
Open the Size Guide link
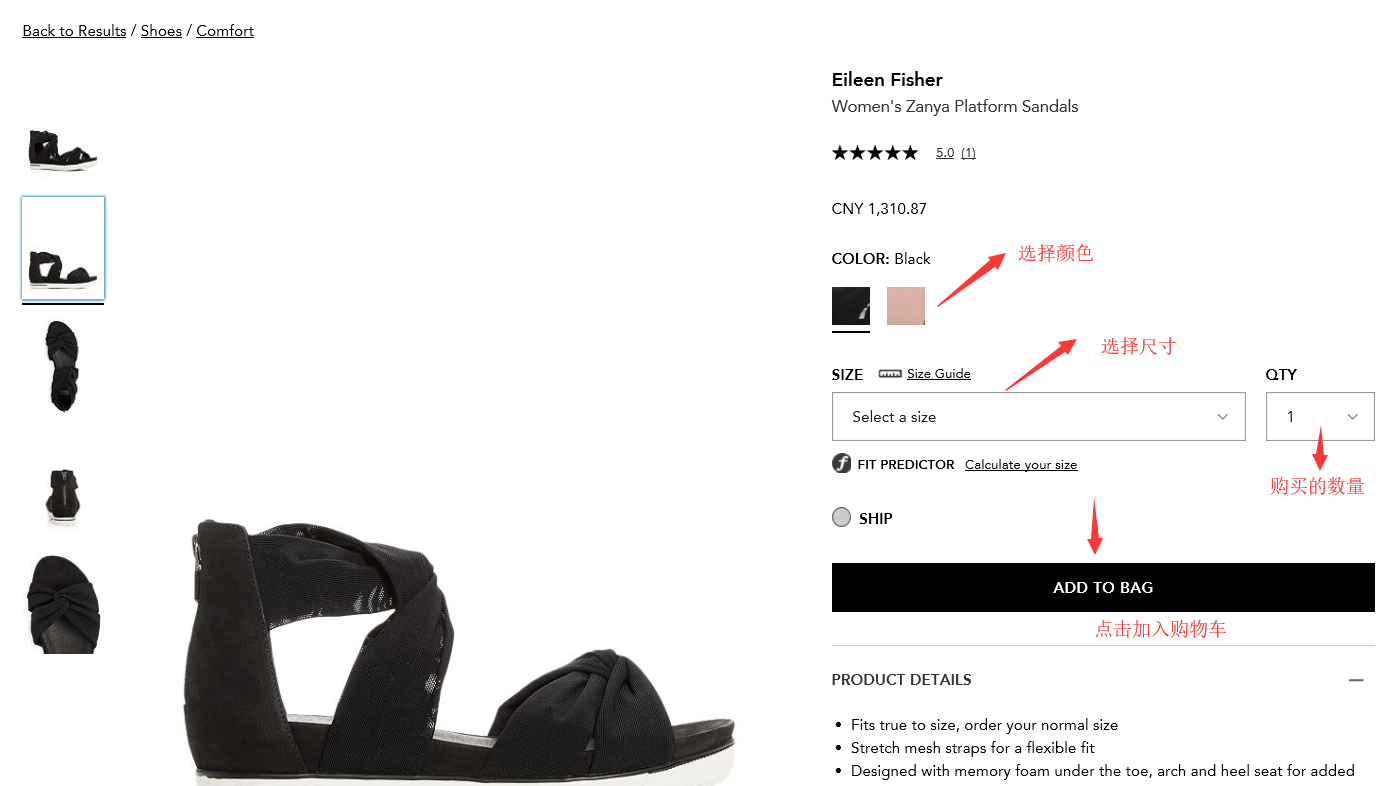[938, 374]
